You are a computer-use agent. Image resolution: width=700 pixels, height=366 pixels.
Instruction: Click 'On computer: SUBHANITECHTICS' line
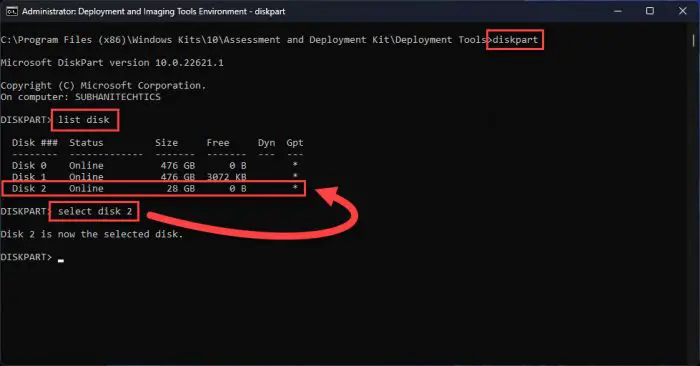(x=80, y=97)
